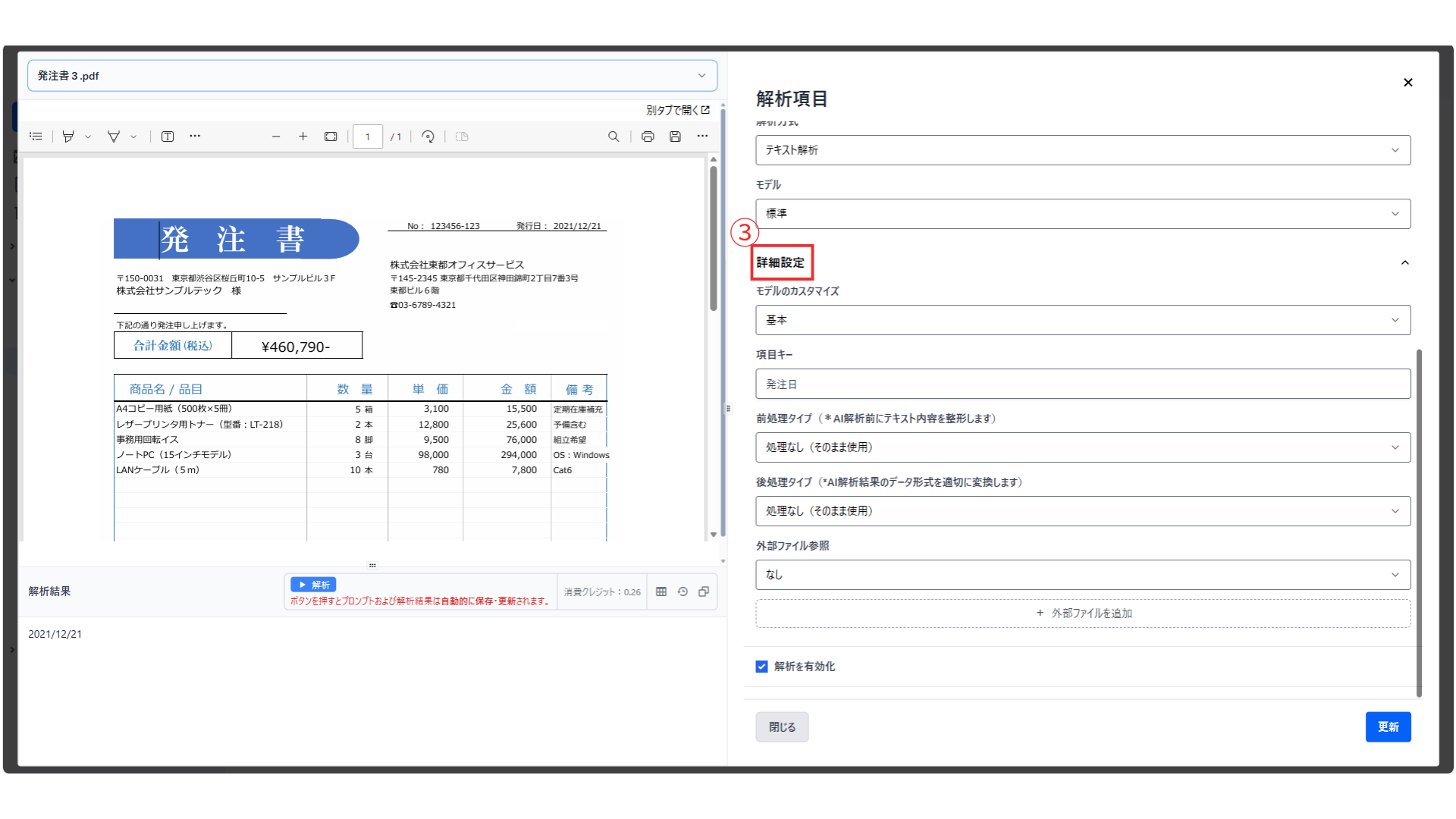Select the highlighter tool in PDF toolbar

coord(68,136)
